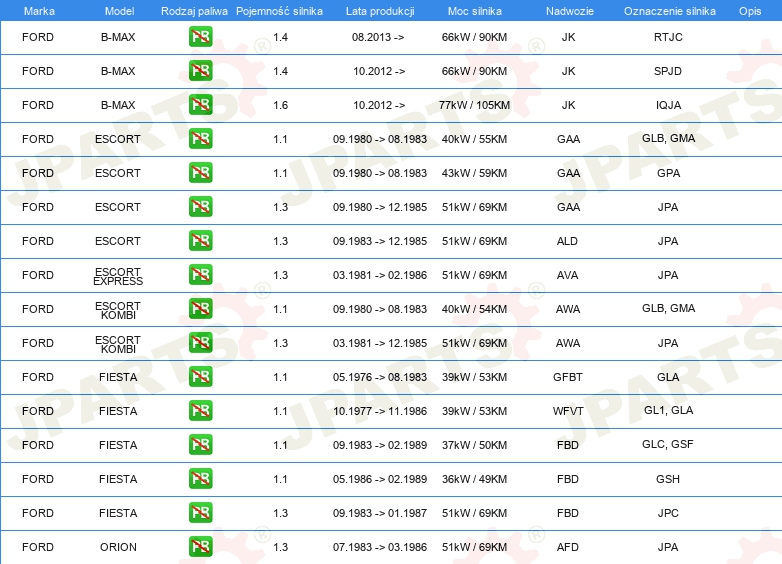Click engine code GSH
The image size is (782, 564).
point(668,479)
